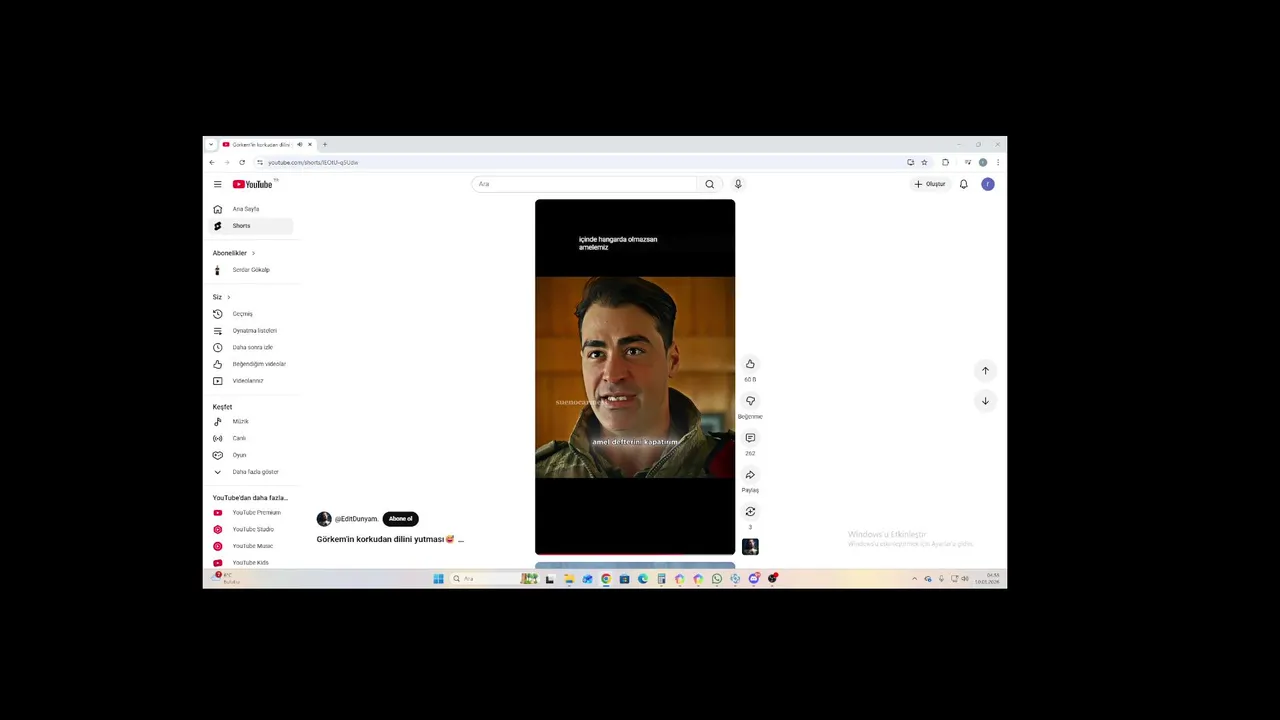Click the Windows taskbar search box
Image resolution: width=1280 pixels, height=720 pixels.
click(494, 579)
